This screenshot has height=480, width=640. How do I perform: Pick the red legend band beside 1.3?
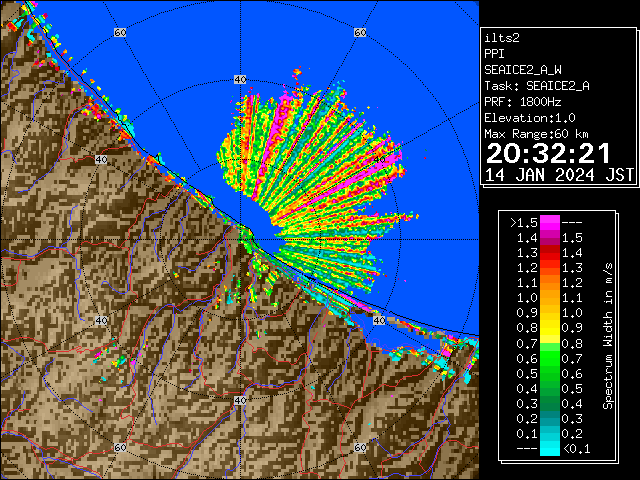pyautogui.click(x=550, y=253)
